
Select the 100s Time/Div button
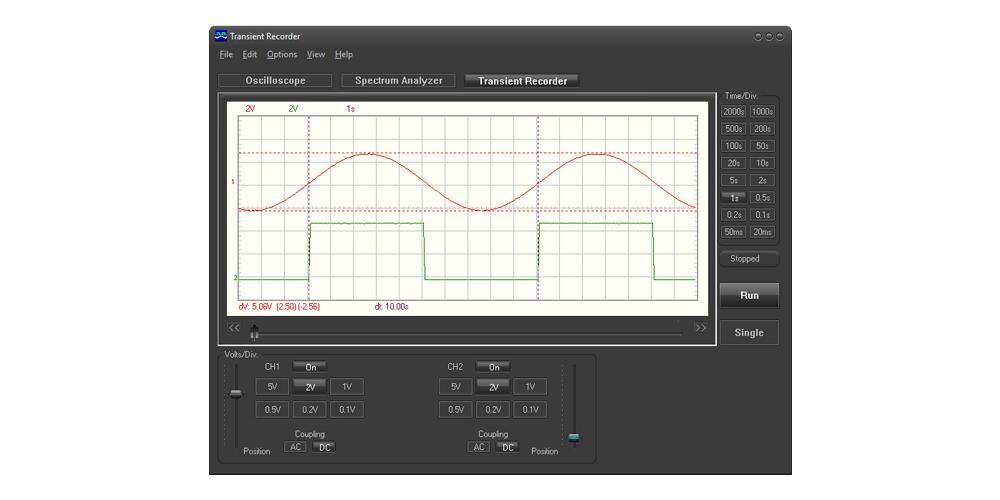(734, 146)
